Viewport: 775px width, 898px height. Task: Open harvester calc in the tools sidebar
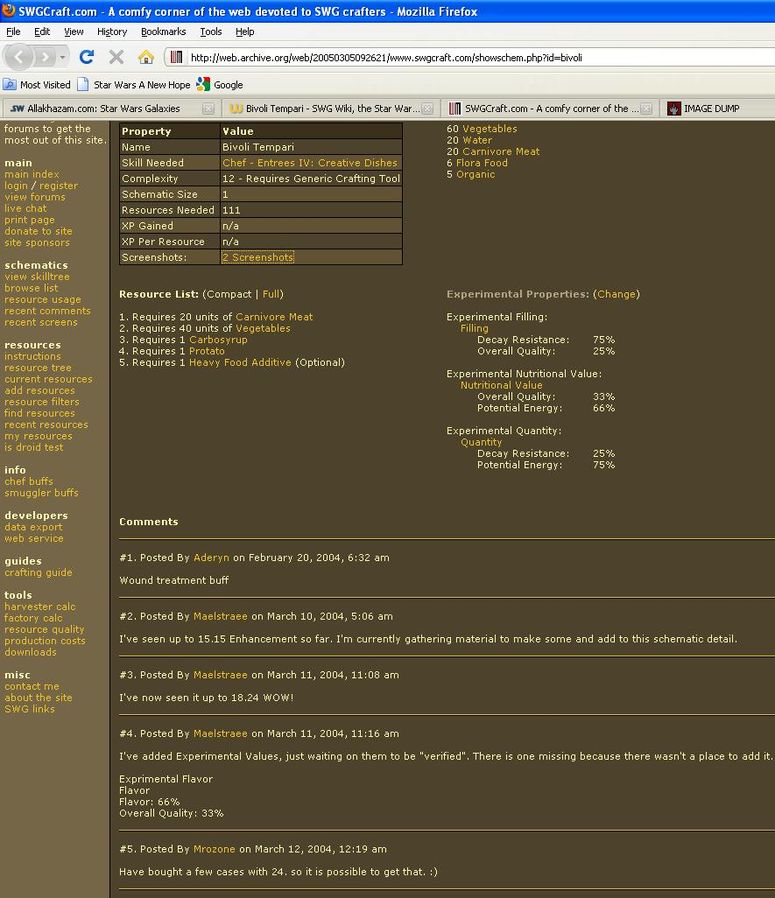point(40,607)
